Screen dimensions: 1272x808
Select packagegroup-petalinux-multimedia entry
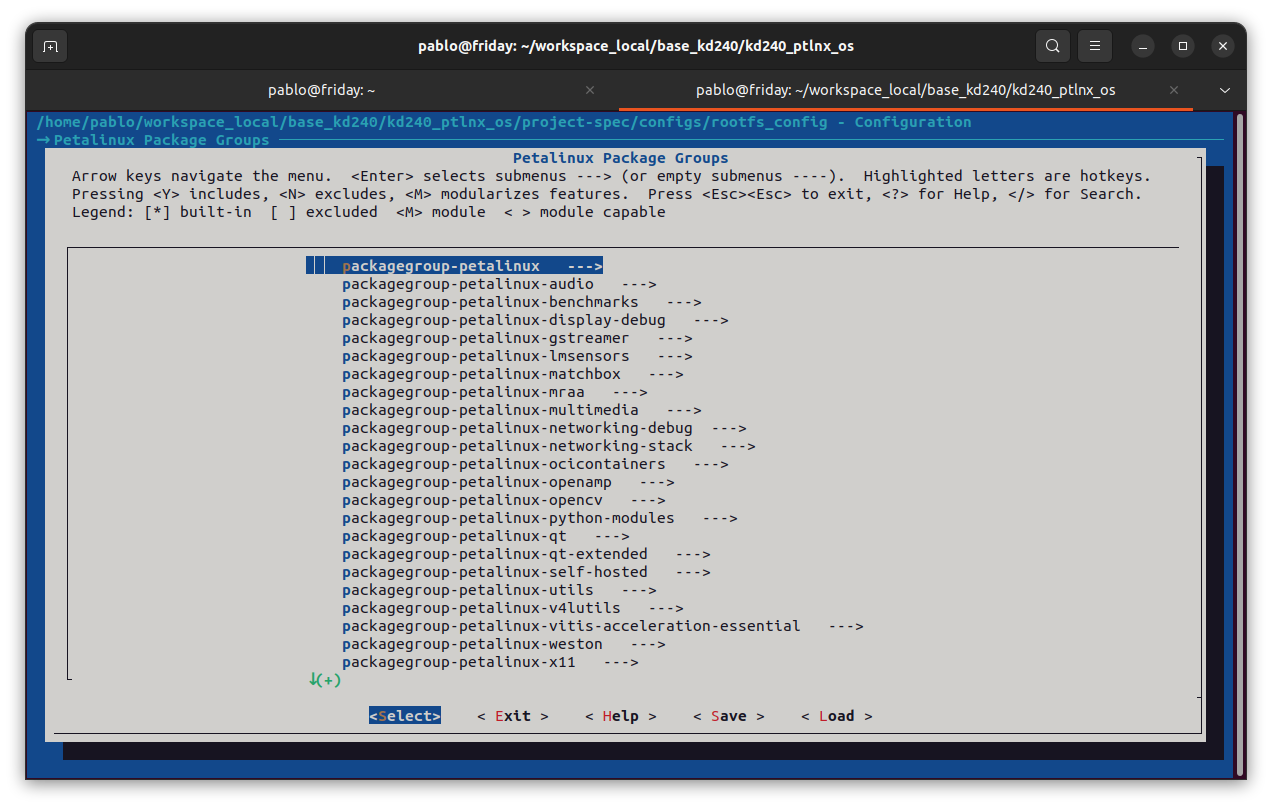(522, 410)
